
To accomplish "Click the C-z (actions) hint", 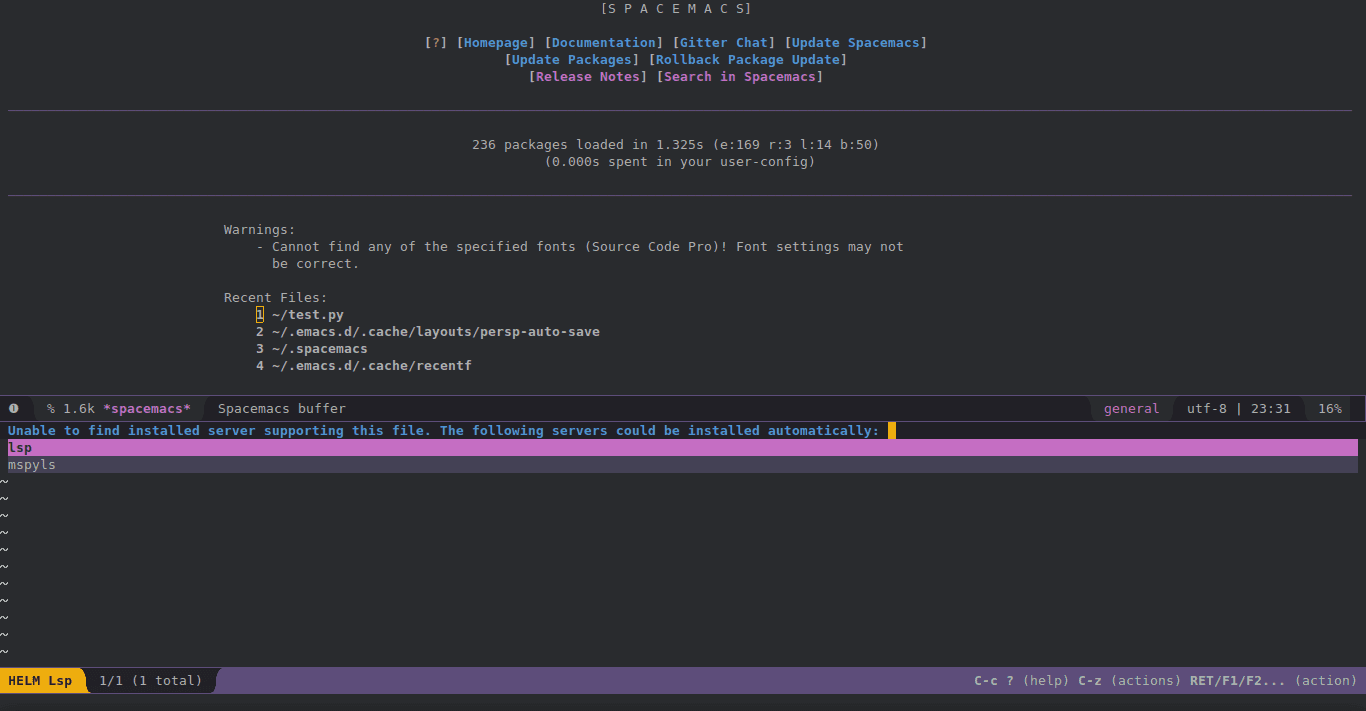I will pyautogui.click(x=1130, y=681).
